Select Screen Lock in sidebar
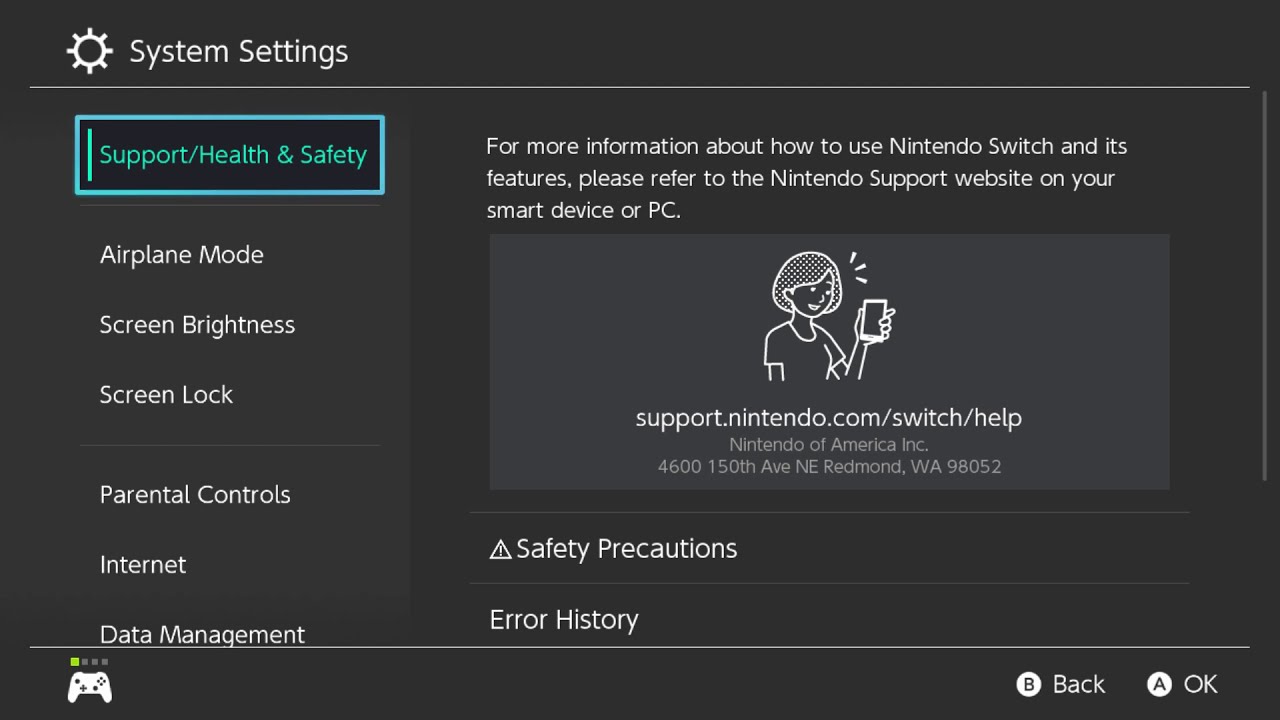 pos(230,395)
